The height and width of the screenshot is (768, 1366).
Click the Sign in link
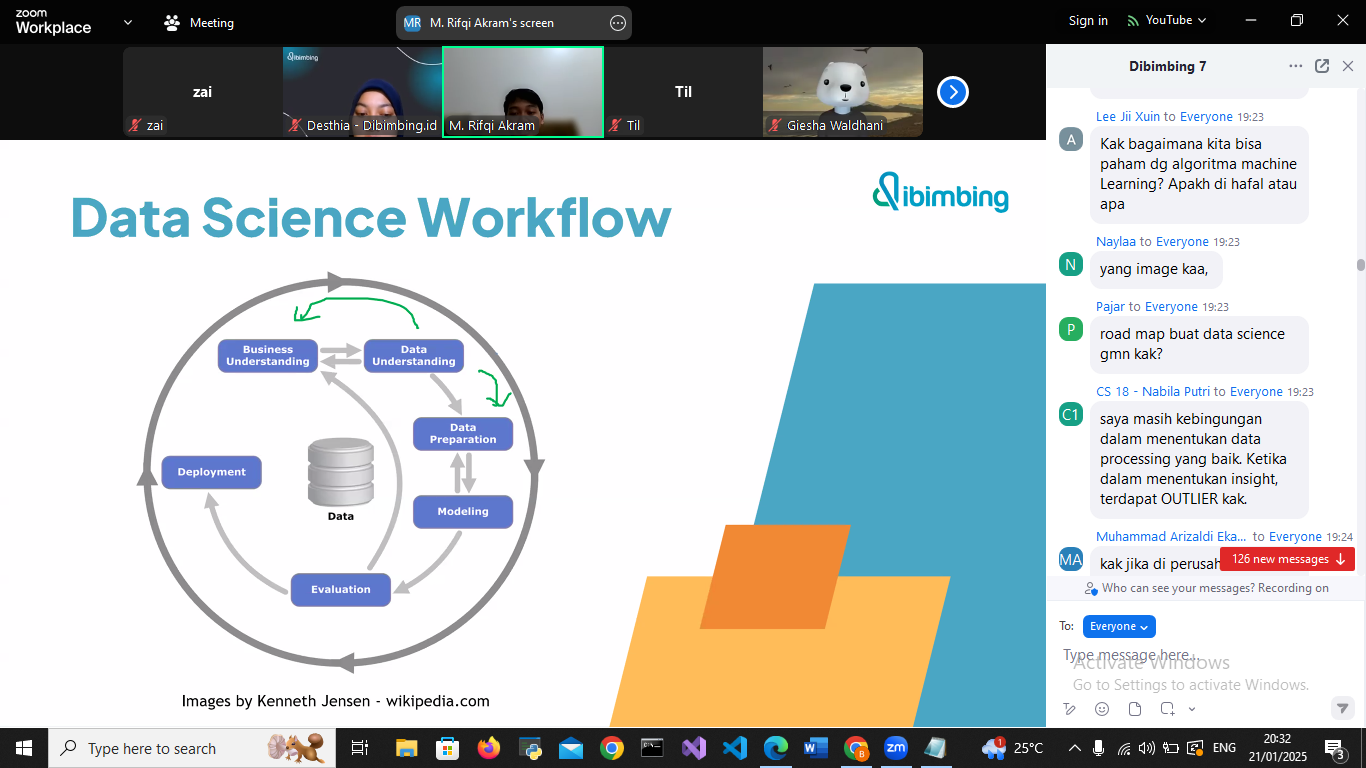[x=1088, y=20]
